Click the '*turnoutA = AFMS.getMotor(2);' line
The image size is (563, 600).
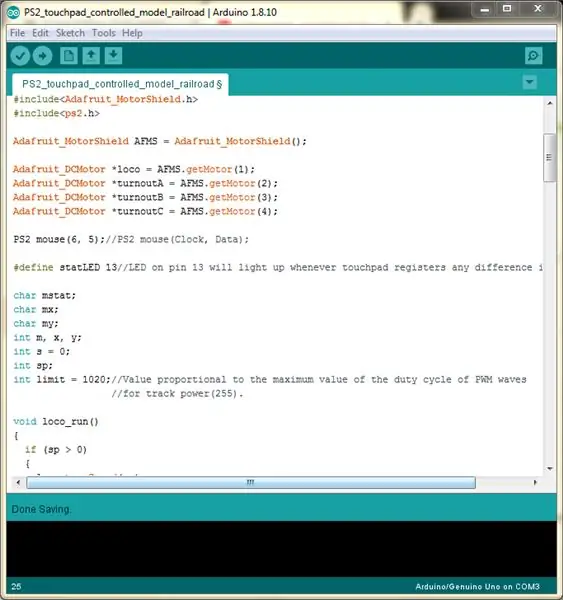pyautogui.click(x=145, y=184)
